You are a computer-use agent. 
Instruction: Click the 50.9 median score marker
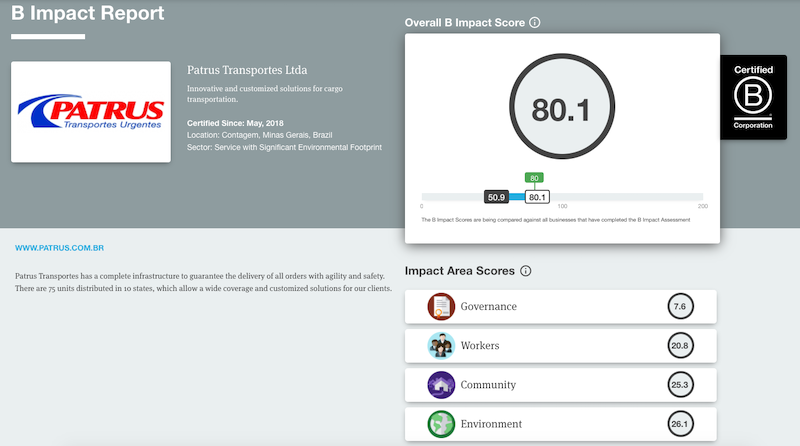click(x=496, y=197)
